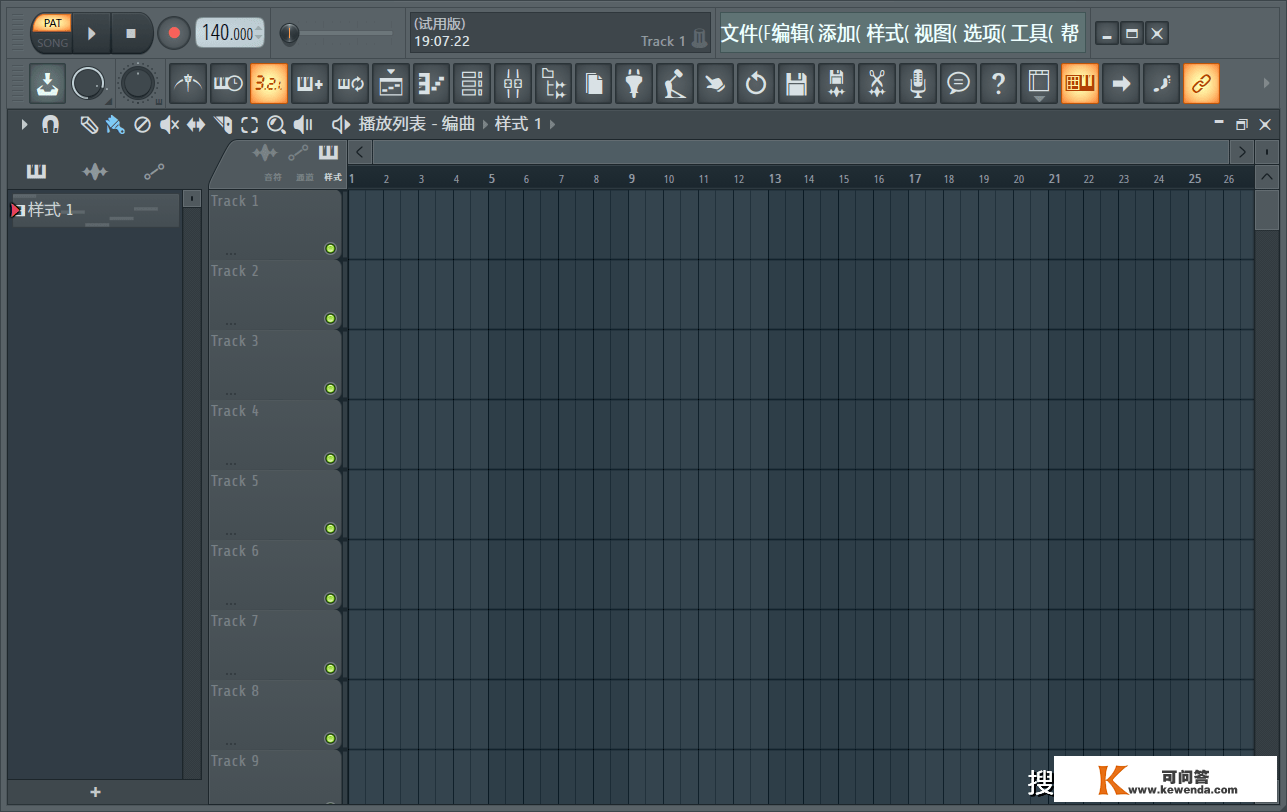Click the master pitch knob

[139, 84]
